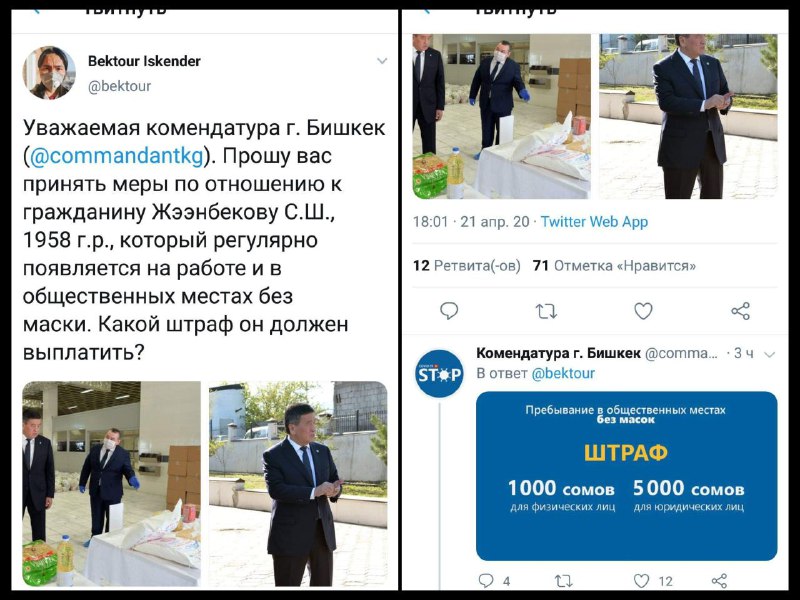Open the ШТРАФ 1000 сомов fine image
The width and height of the screenshot is (800, 600).
pos(627,476)
